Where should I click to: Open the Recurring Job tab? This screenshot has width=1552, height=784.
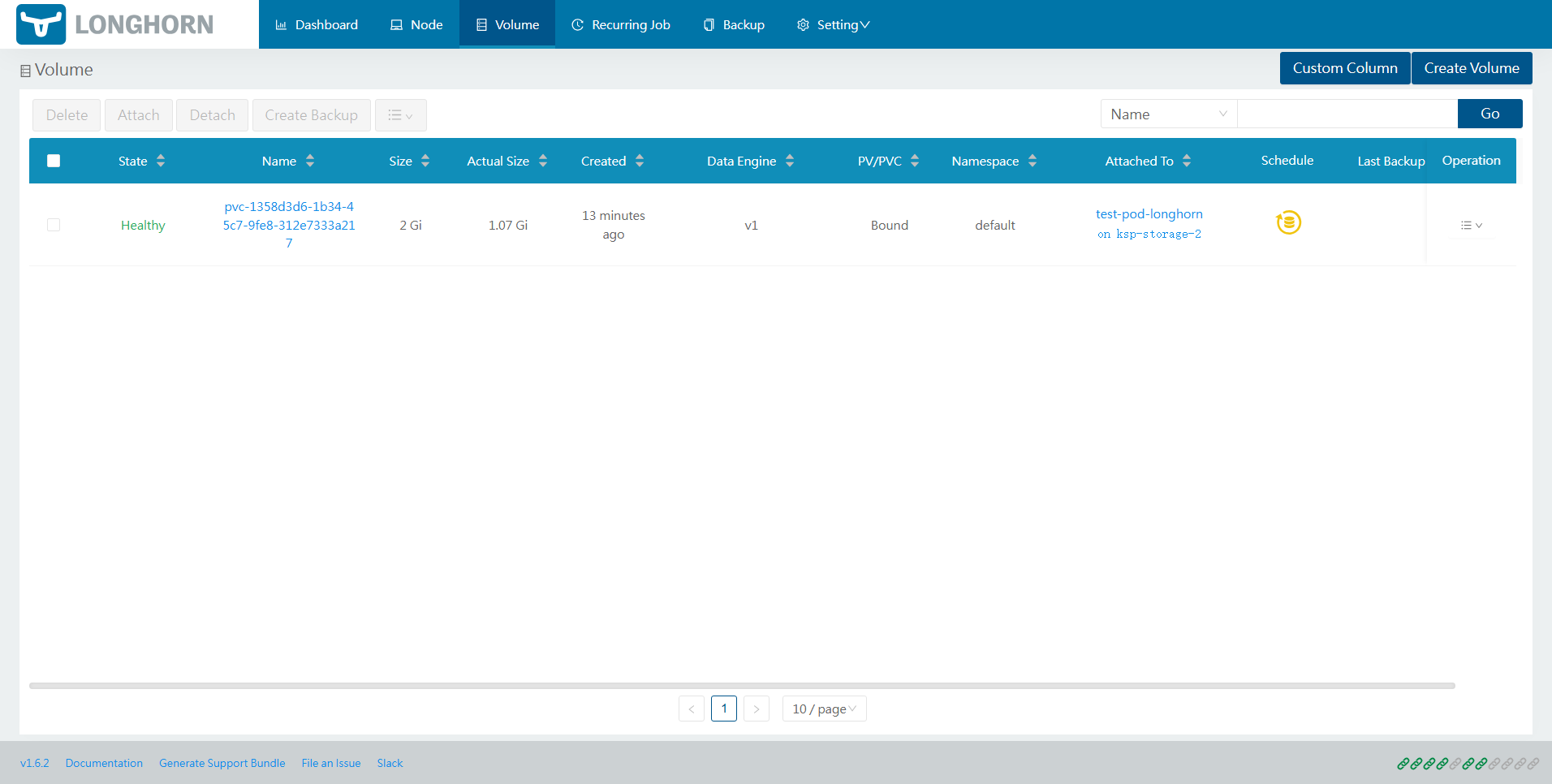621,24
